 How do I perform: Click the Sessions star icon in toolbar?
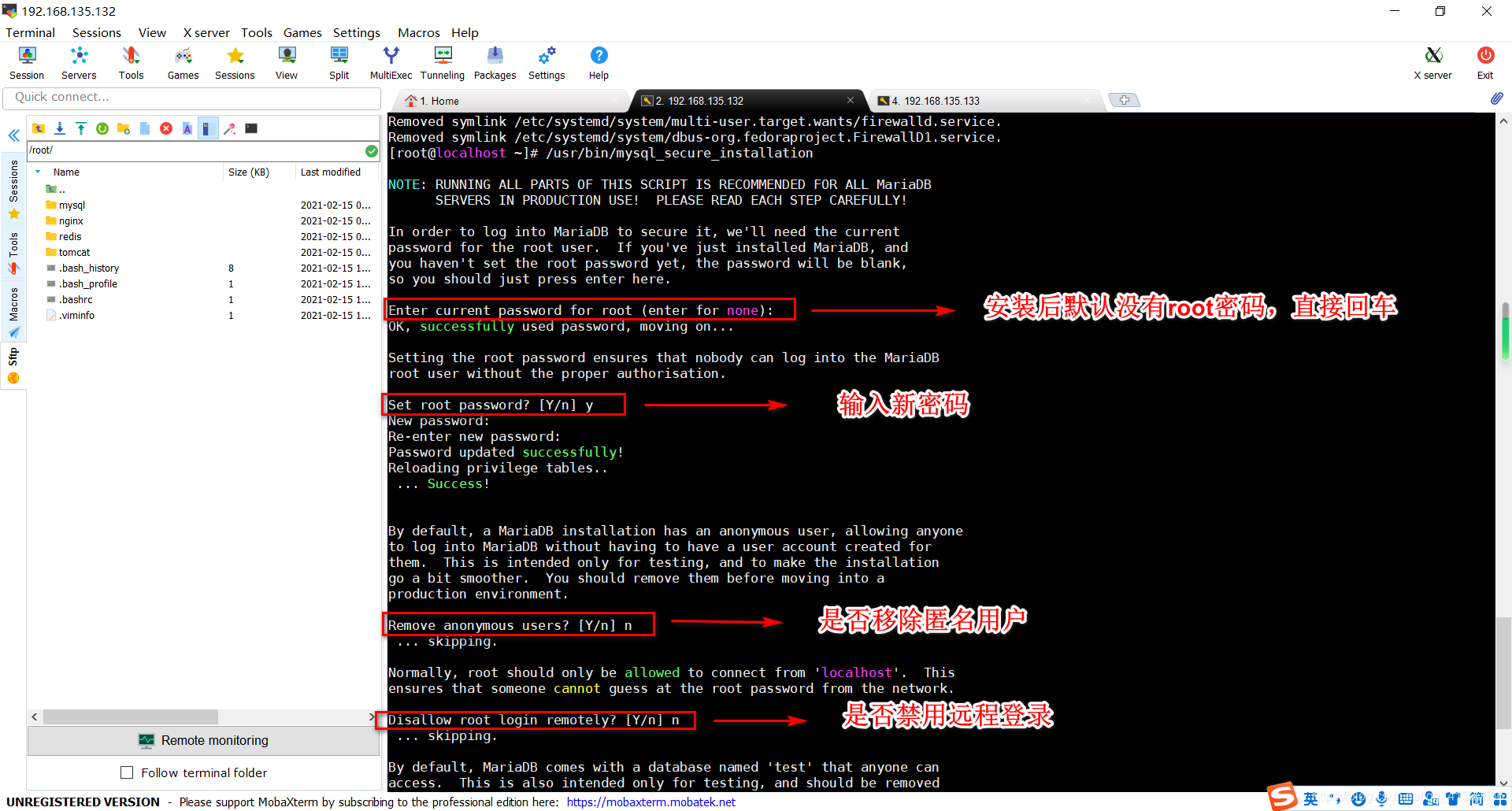(235, 63)
